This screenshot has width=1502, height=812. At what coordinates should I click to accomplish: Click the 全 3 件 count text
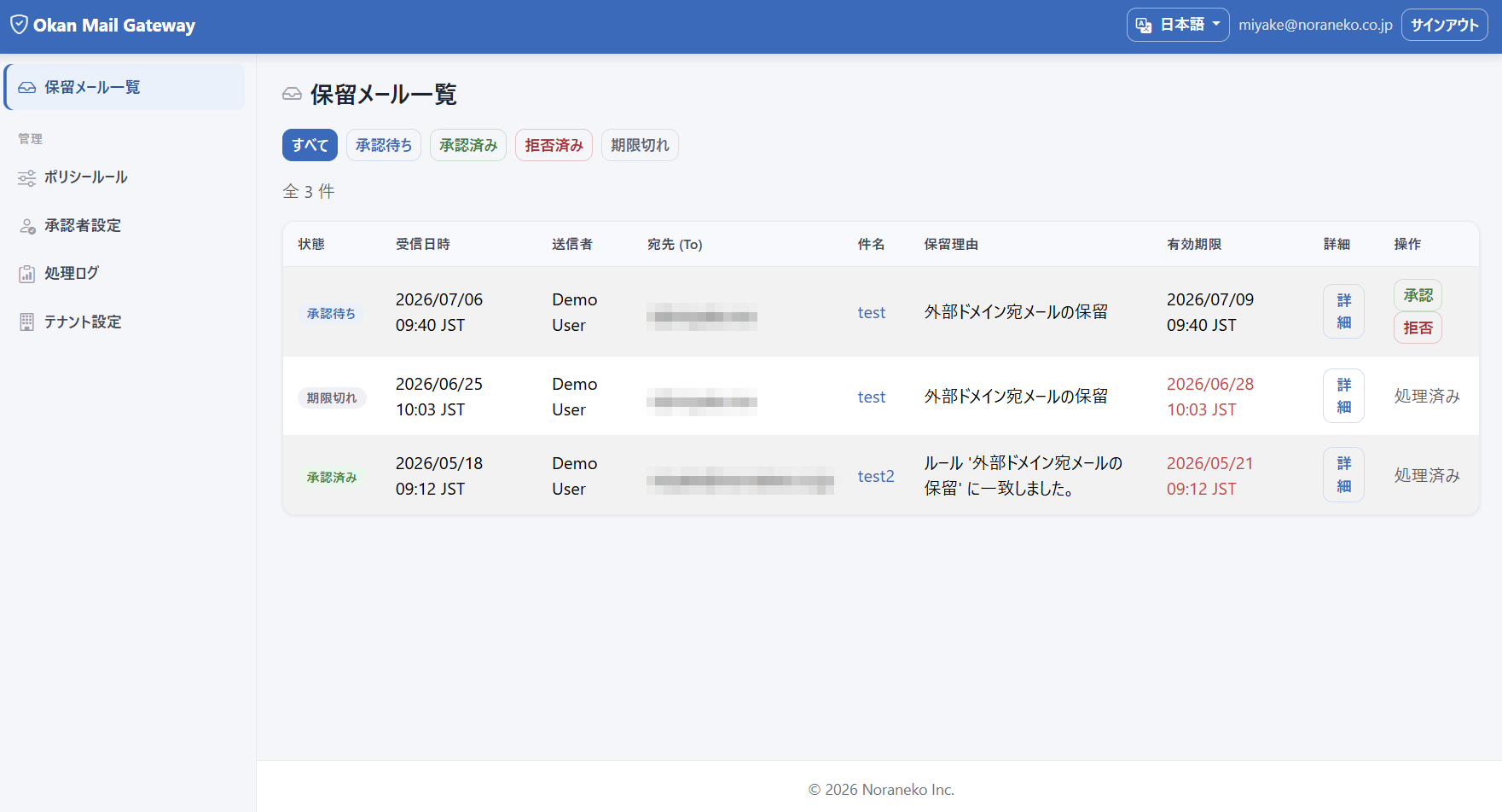tap(309, 191)
